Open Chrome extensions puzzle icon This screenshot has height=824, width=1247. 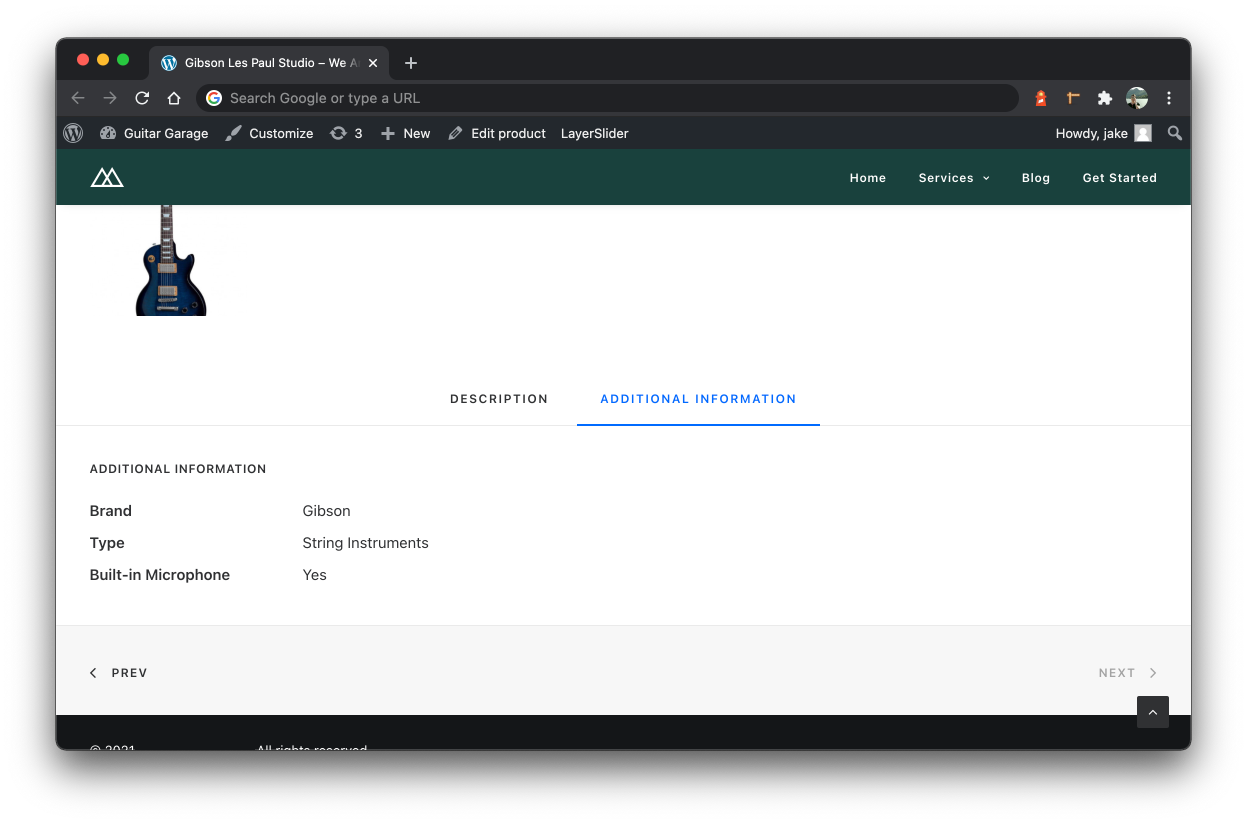pyautogui.click(x=1104, y=98)
